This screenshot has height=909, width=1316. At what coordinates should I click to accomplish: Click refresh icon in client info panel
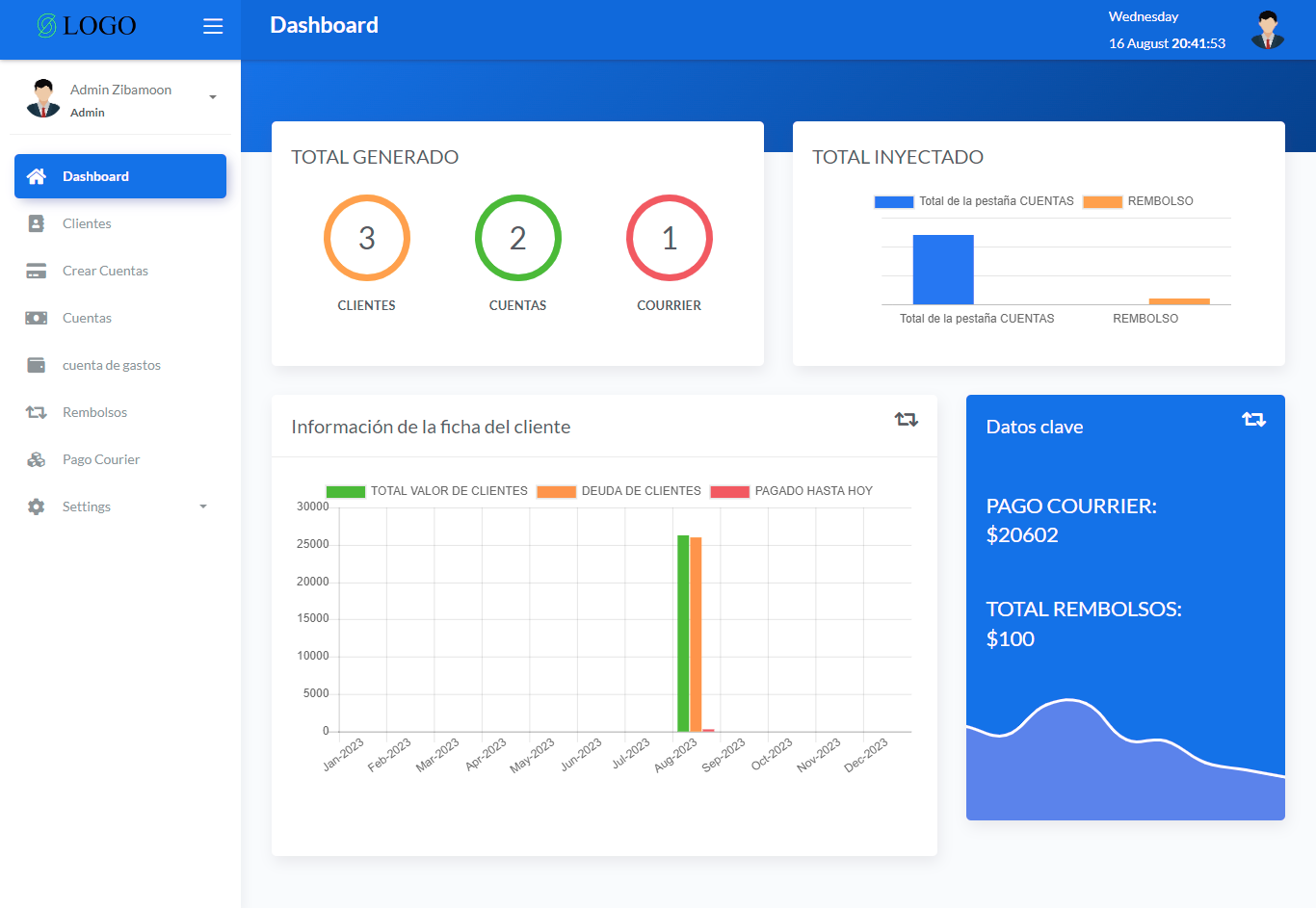tap(906, 420)
